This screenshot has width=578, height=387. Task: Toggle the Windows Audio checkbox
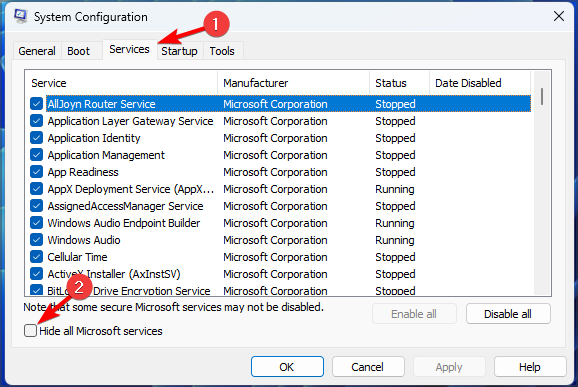point(36,240)
